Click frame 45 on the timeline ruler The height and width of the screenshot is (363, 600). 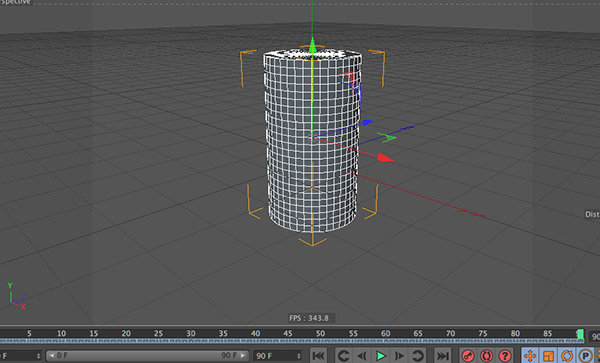[x=288, y=333]
